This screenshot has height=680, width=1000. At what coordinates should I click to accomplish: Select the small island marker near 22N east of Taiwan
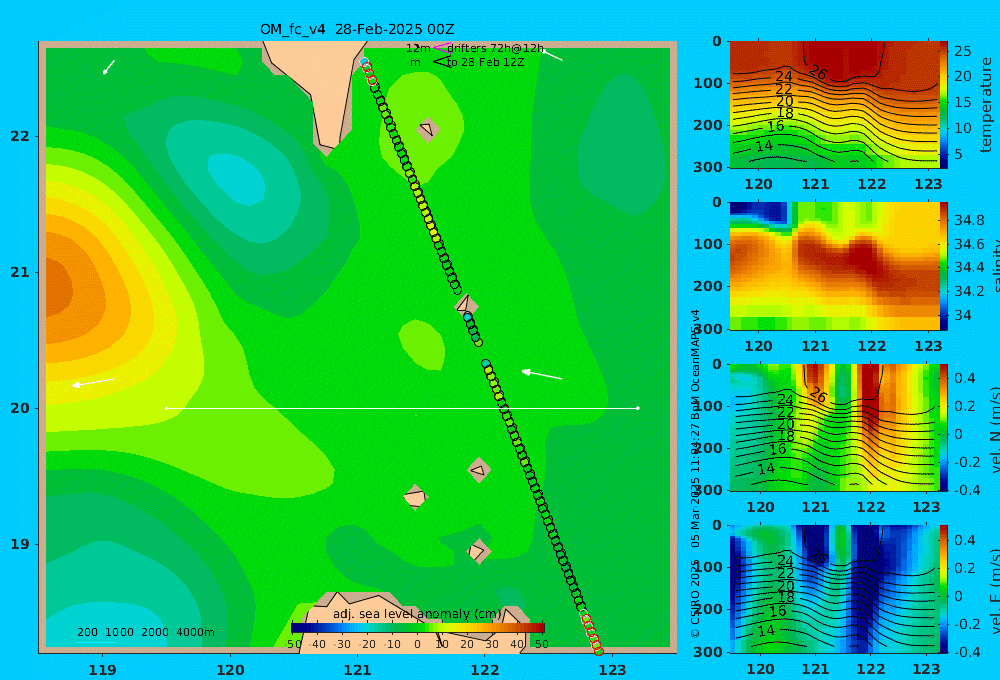tap(427, 129)
